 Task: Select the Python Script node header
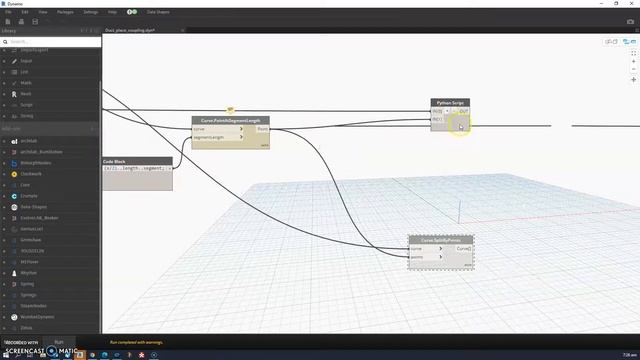[x=450, y=103]
